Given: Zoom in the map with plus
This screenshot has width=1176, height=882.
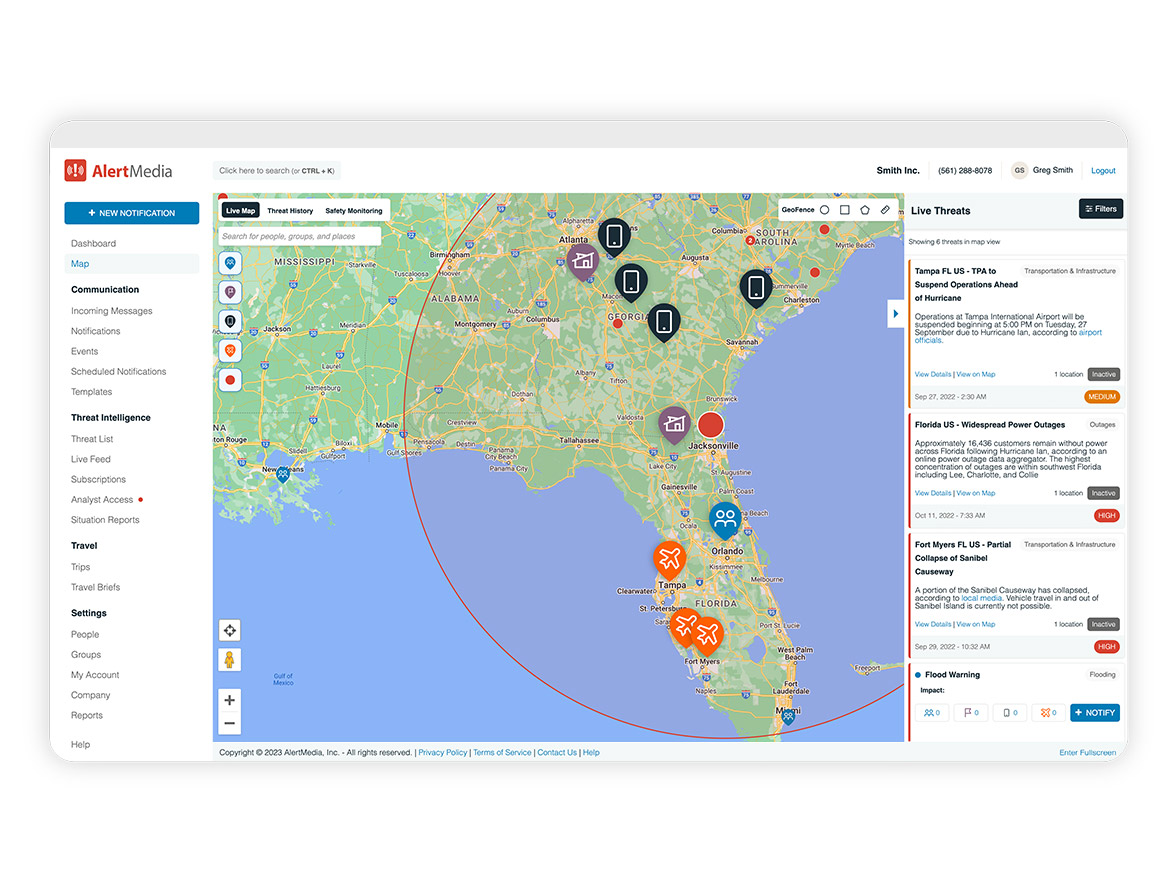Looking at the screenshot, I should 230,700.
